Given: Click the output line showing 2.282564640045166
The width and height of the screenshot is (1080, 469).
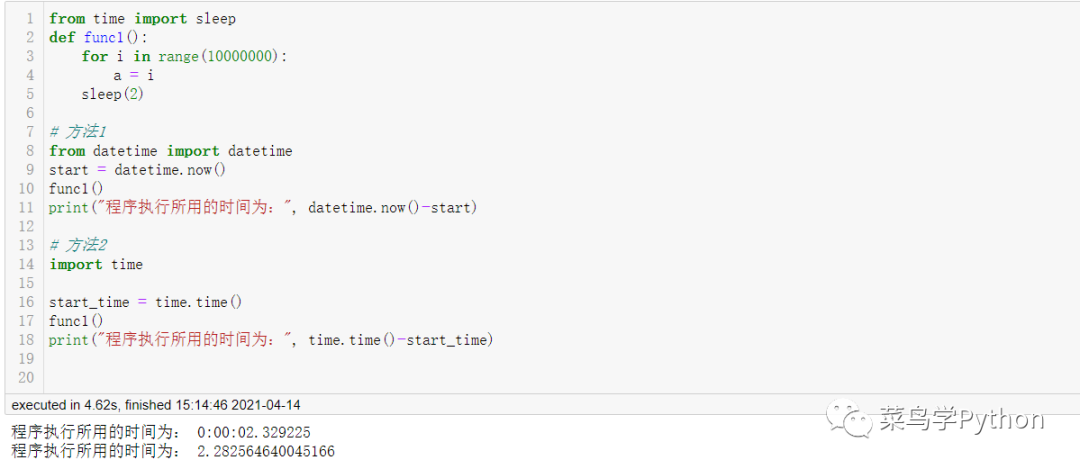Looking at the screenshot, I should point(173,451).
